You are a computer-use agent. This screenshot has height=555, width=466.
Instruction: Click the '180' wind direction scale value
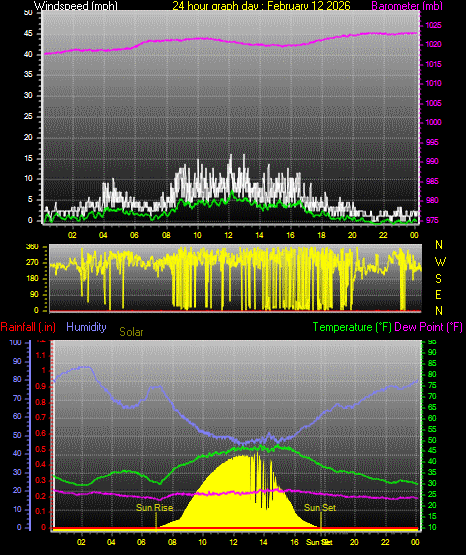pyautogui.click(x=32, y=279)
